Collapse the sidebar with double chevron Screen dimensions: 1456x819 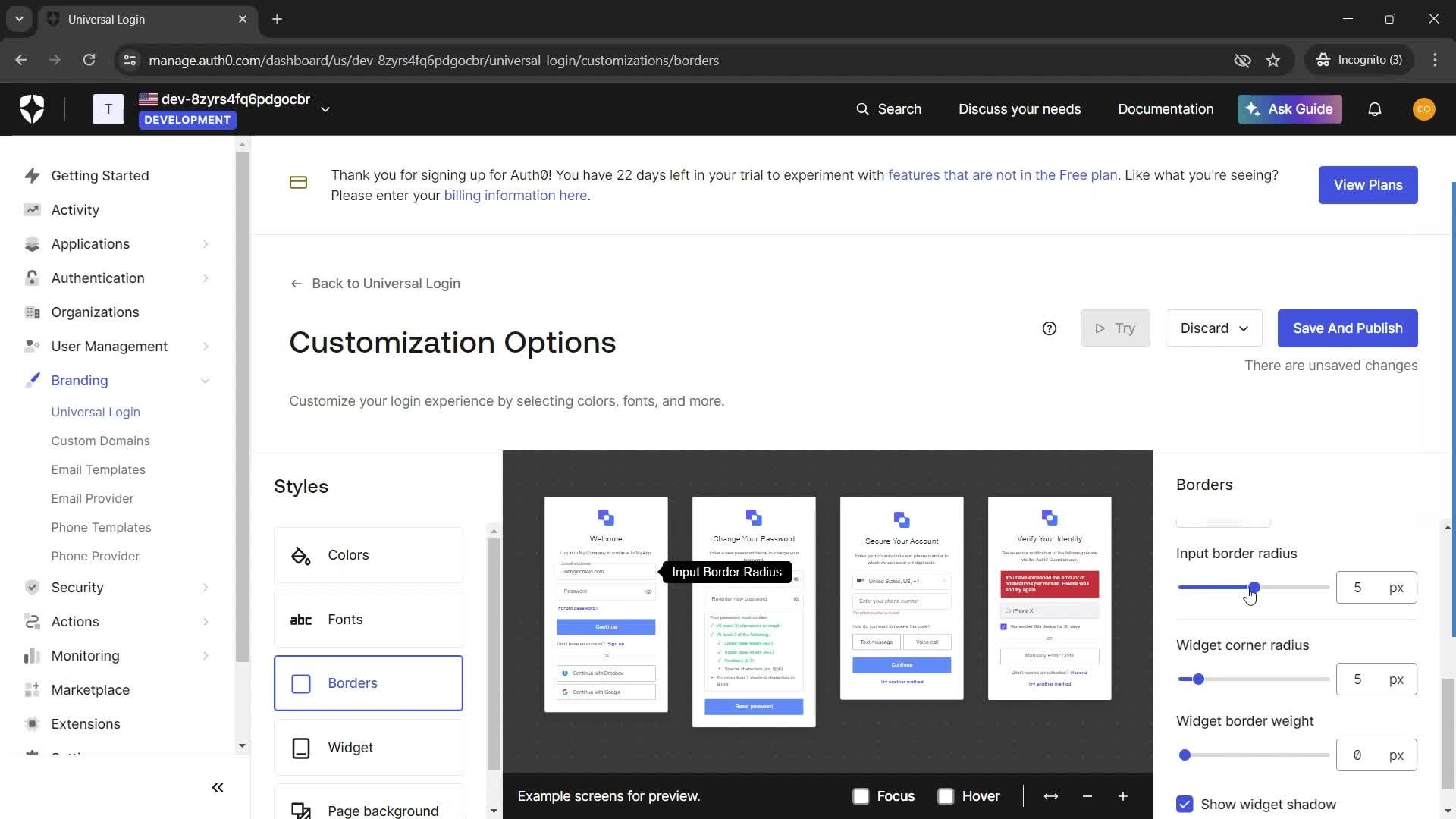point(218,788)
